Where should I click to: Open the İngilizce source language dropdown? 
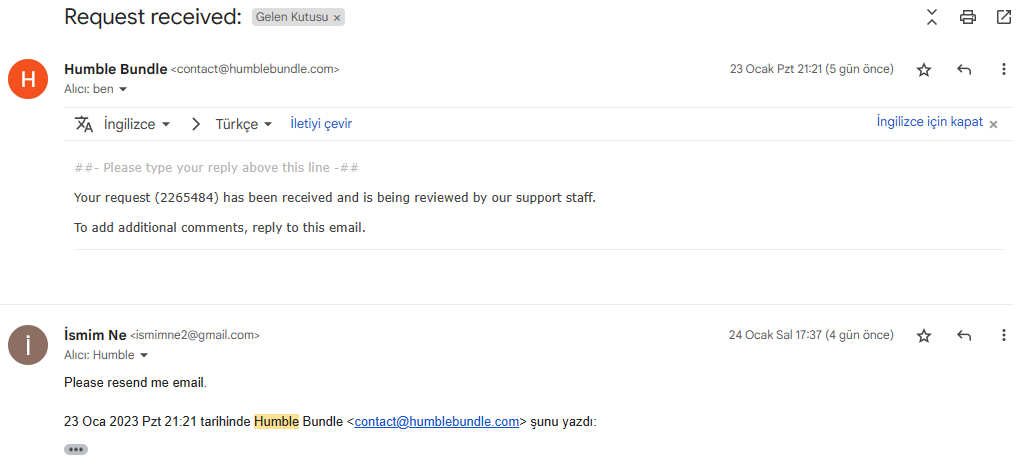tap(137, 124)
